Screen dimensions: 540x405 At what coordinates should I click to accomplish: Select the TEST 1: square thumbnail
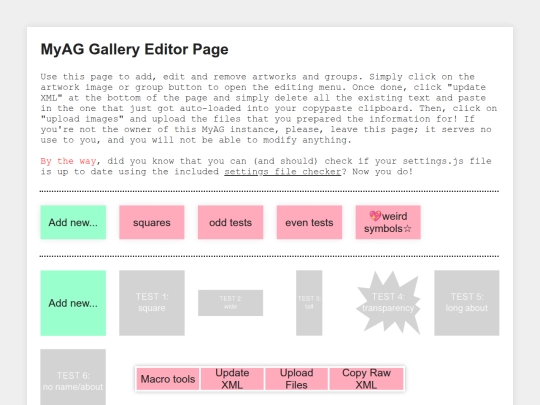point(152,303)
